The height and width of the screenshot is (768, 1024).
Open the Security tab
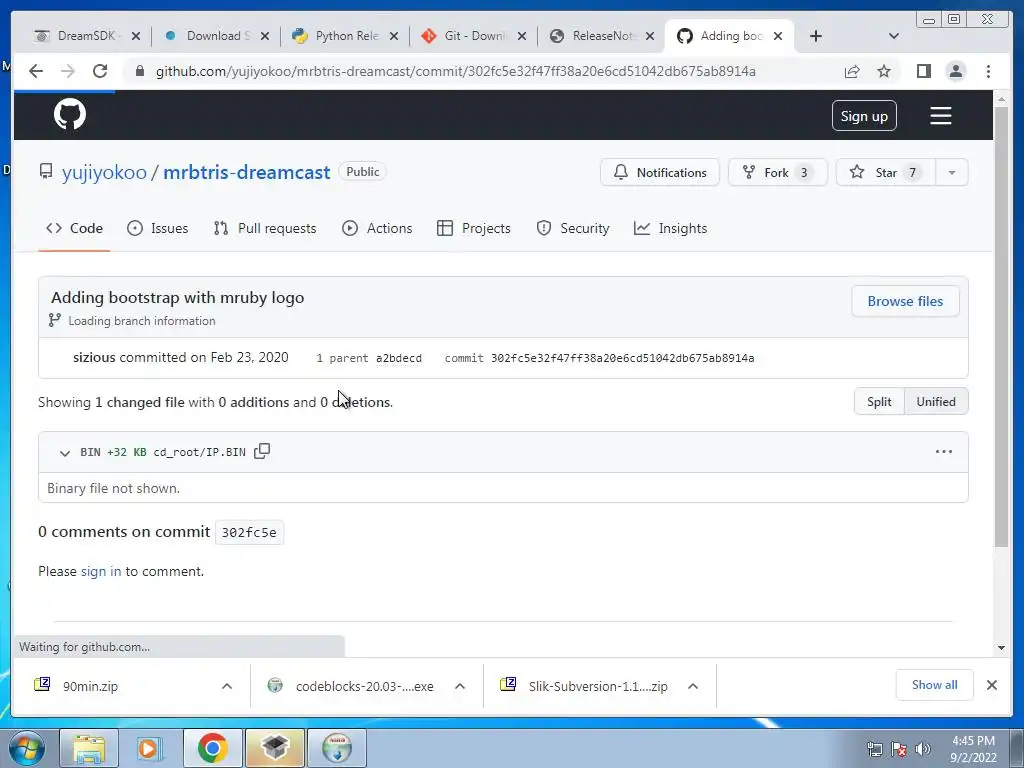click(573, 228)
